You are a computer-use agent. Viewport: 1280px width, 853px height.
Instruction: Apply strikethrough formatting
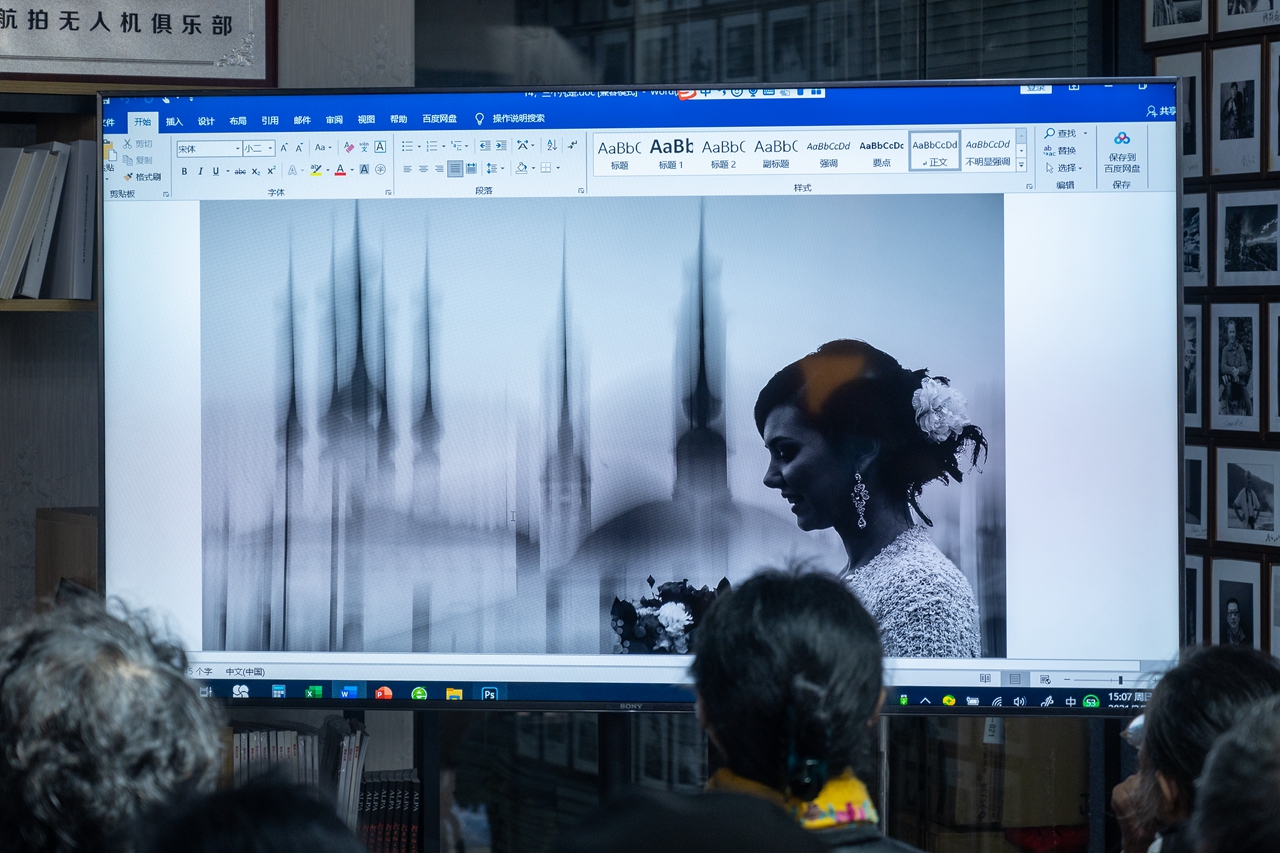pyautogui.click(x=240, y=171)
